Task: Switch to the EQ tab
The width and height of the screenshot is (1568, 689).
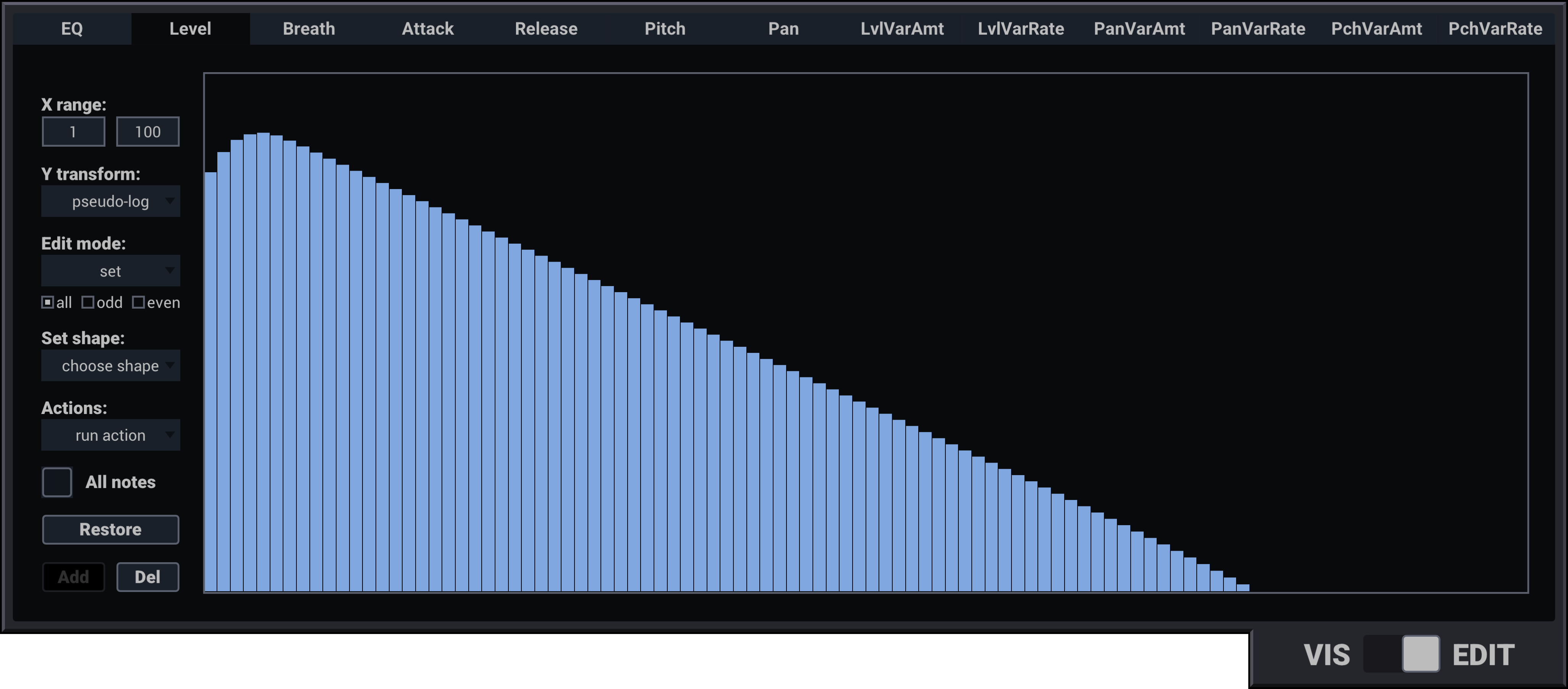Action: 72,29
